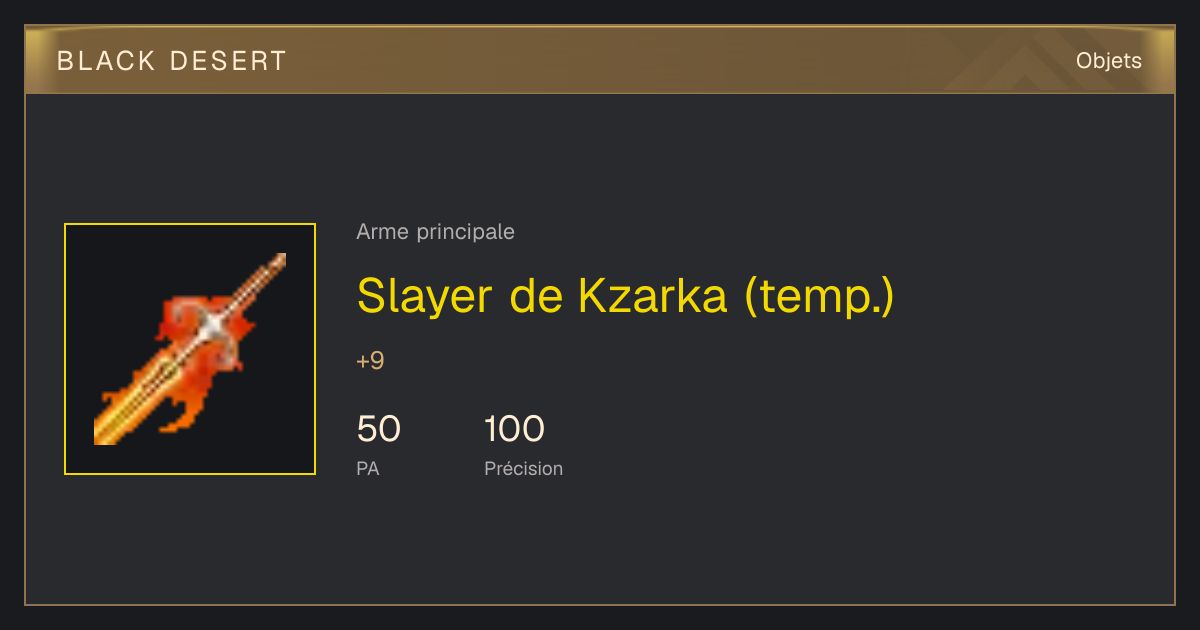Click the BLACK DESERT header title

click(172, 61)
